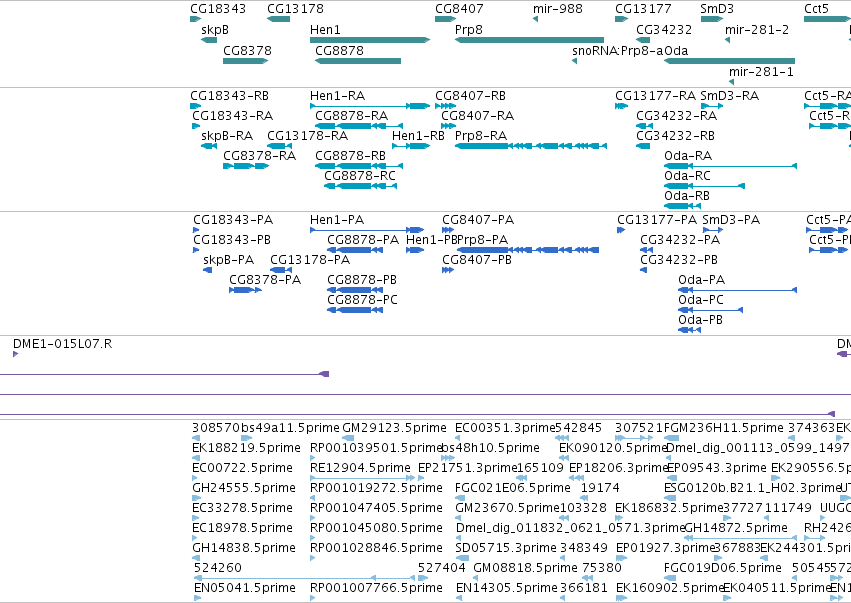Click the CG13178-RA transcript label
Screen dimensions: 851x603
[308, 136]
